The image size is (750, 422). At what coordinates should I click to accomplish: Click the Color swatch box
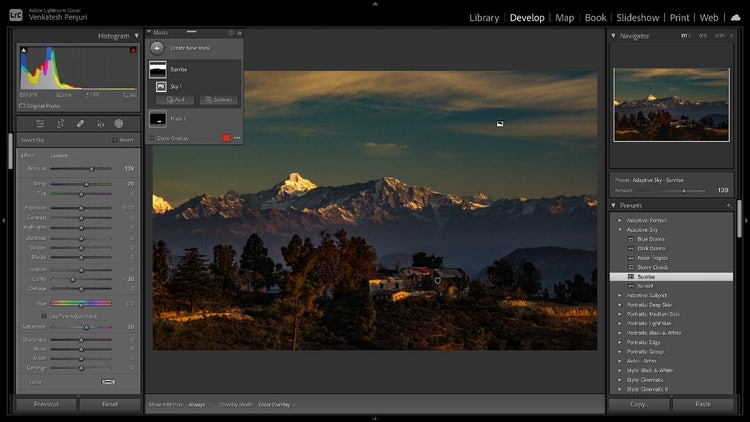108,382
